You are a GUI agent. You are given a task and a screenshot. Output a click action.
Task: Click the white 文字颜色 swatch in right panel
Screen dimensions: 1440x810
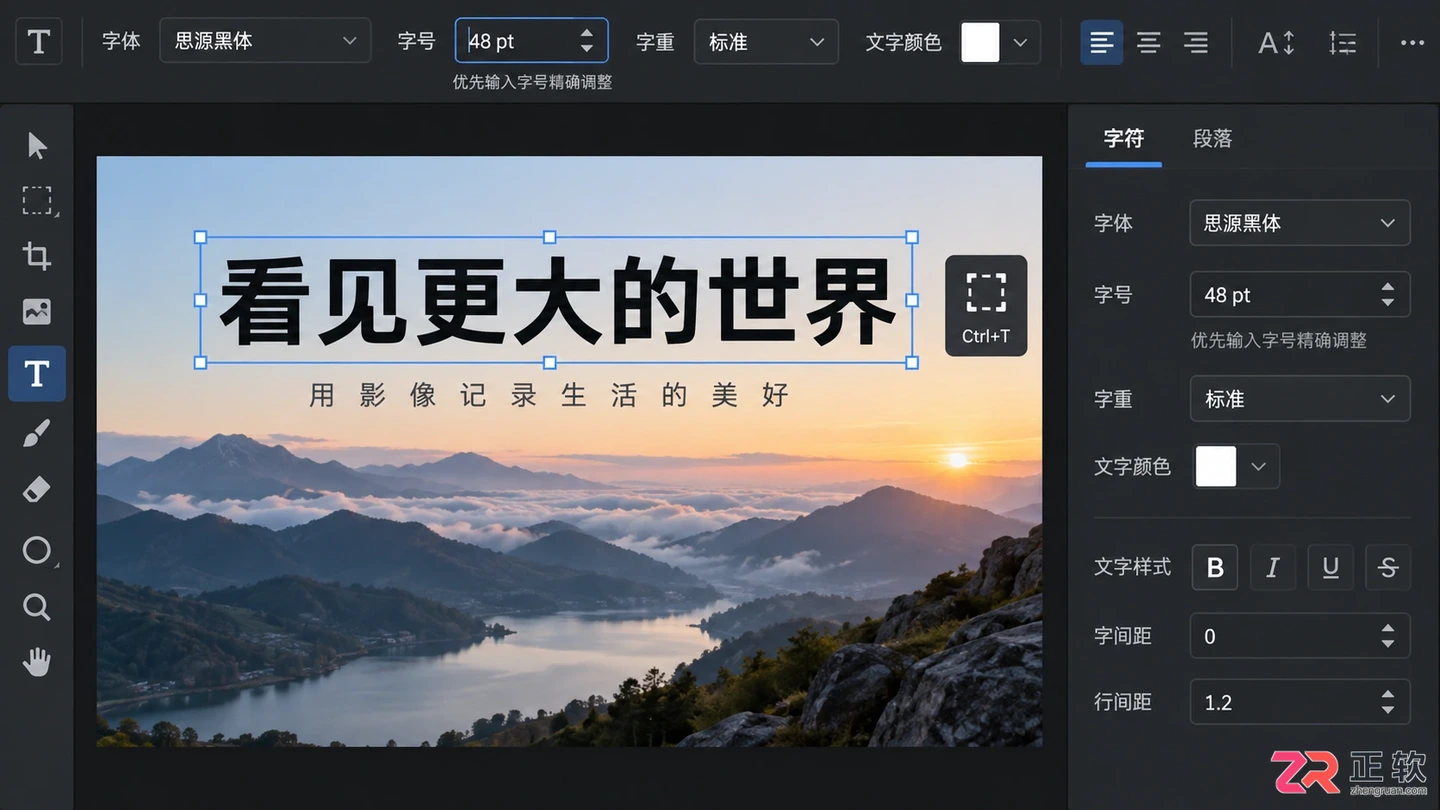[x=1216, y=466]
